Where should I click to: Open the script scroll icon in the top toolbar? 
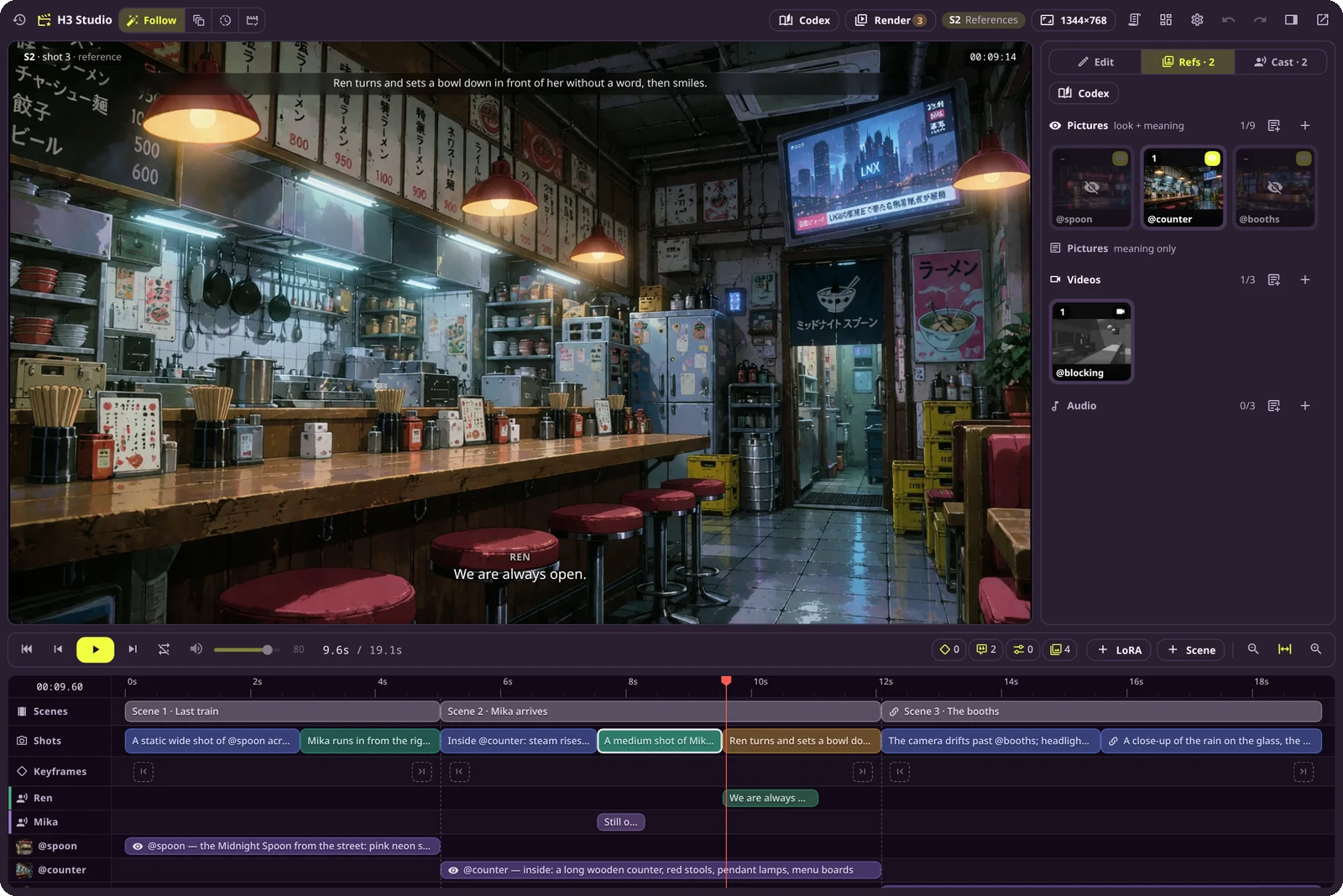(1134, 19)
